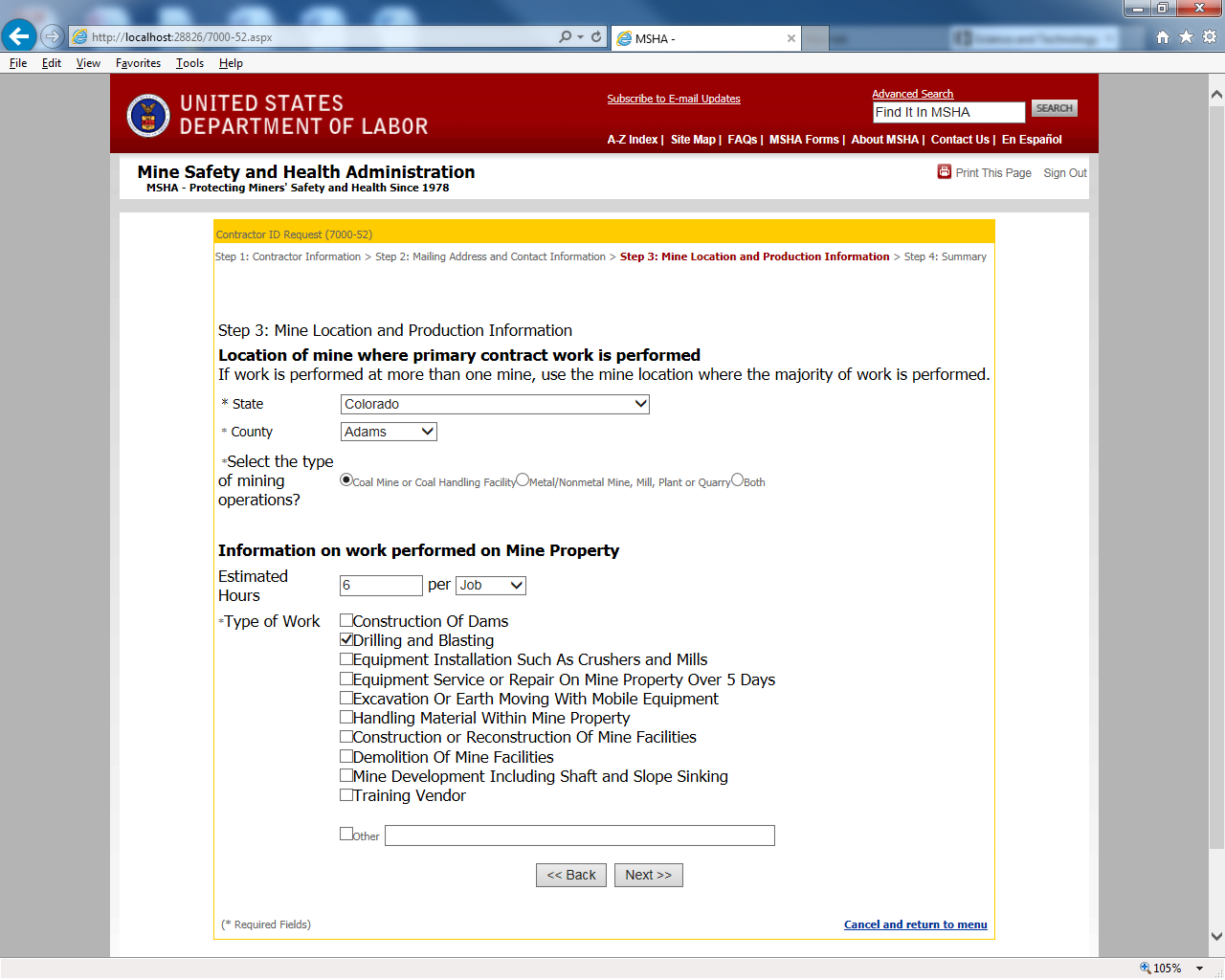Check Equipment Service or Repair Over 5 Days
The image size is (1225, 980).
[x=346, y=679]
